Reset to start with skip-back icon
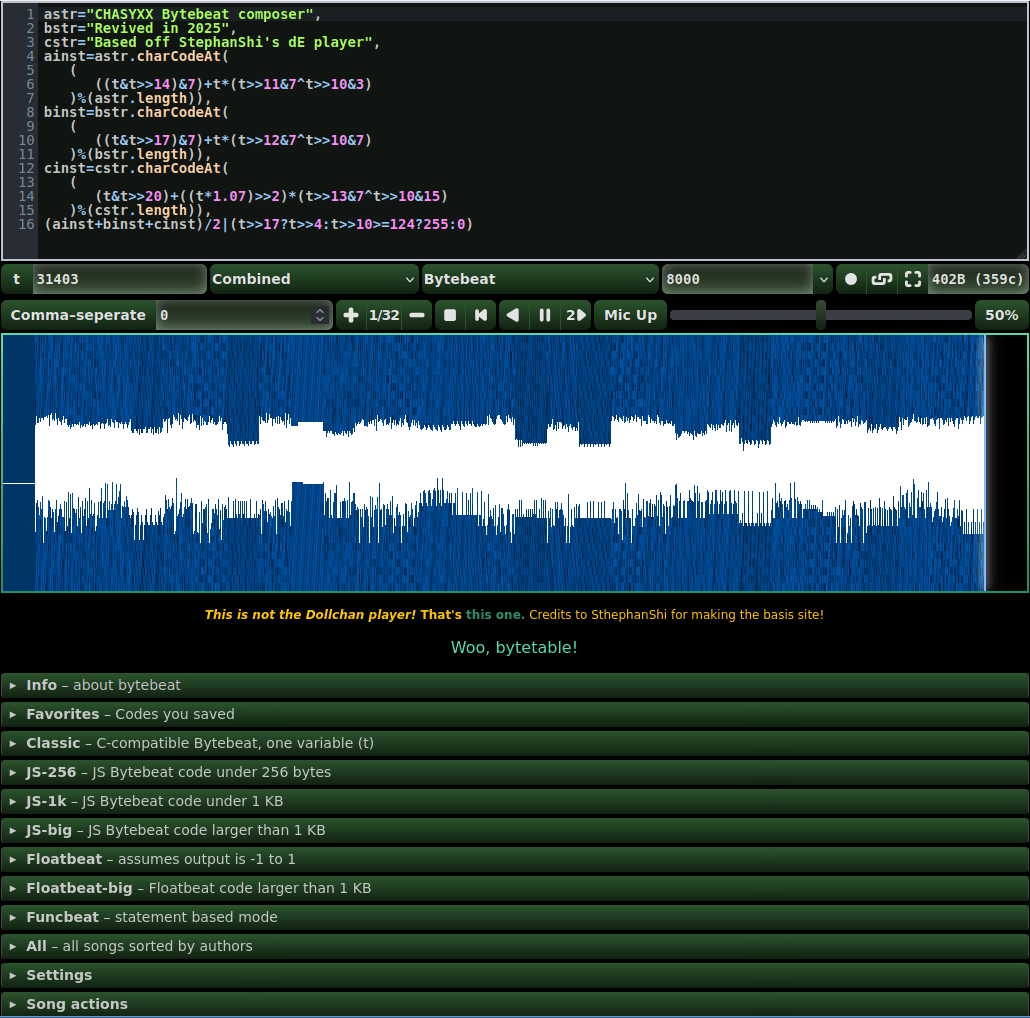 click(481, 316)
